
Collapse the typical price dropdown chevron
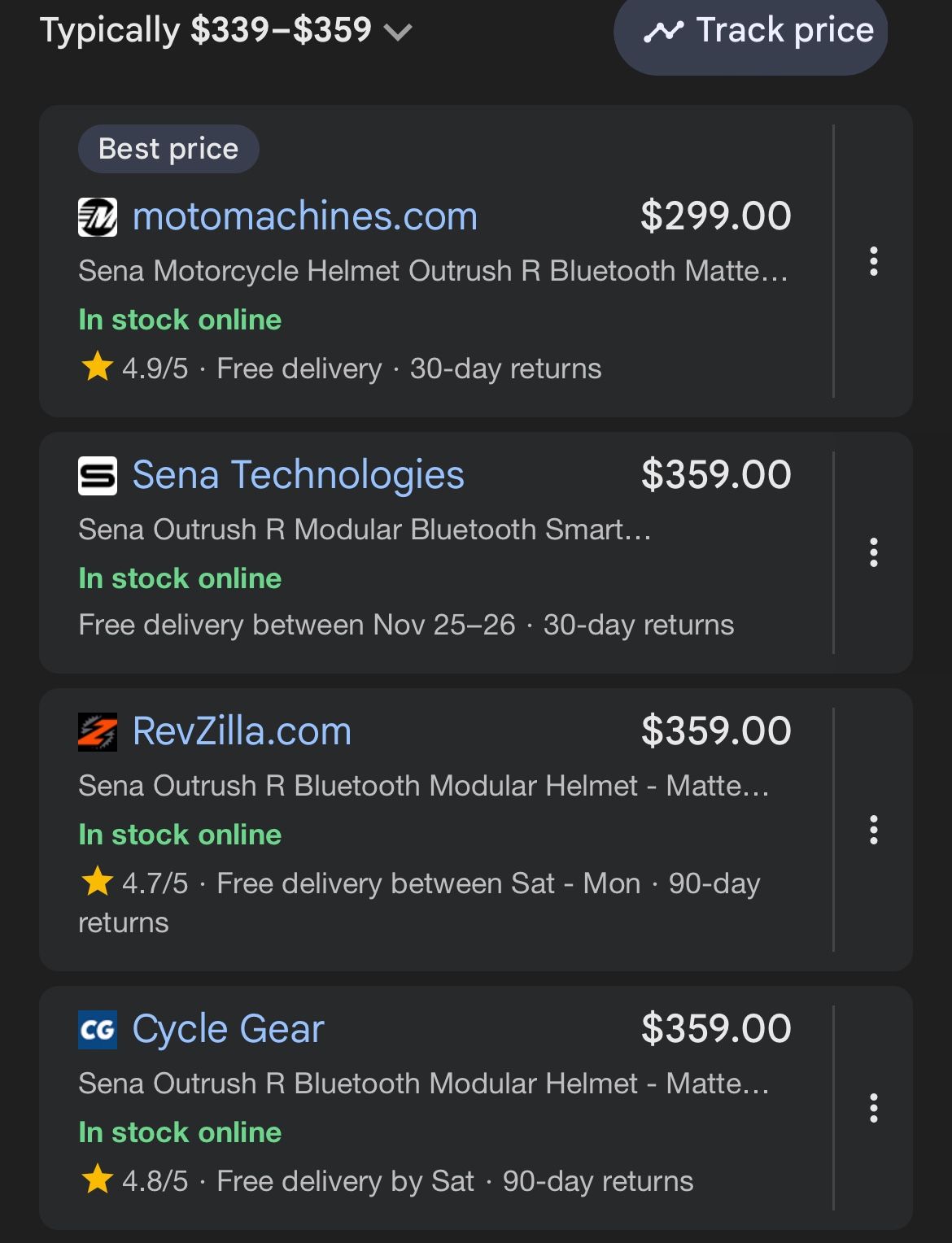pyautogui.click(x=398, y=33)
